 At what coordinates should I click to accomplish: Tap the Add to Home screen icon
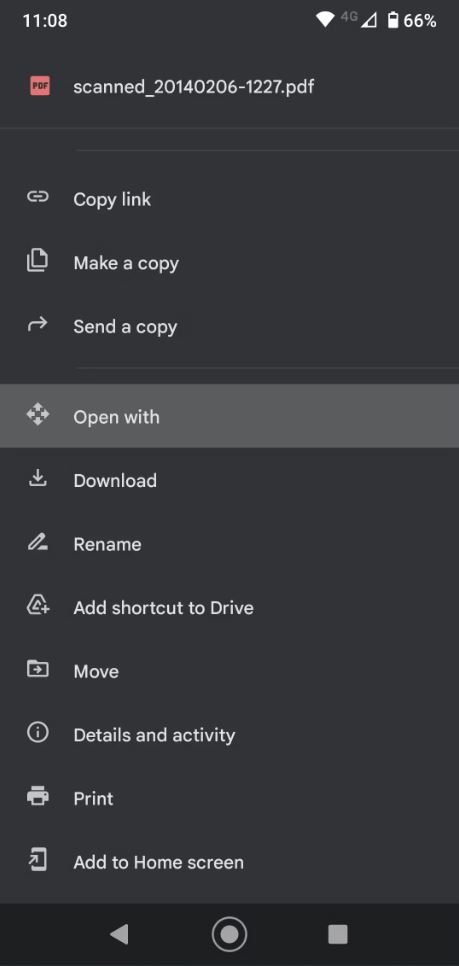(x=38, y=860)
